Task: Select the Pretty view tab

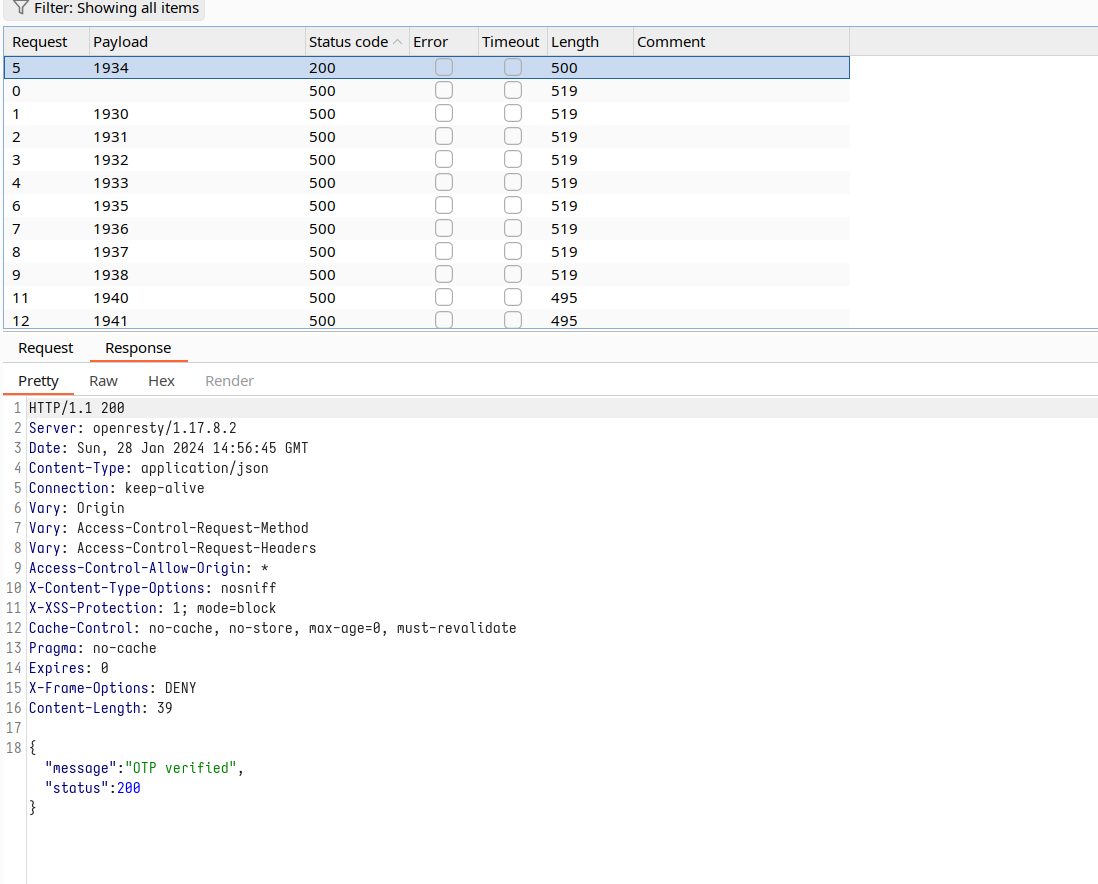Action: coord(39,381)
